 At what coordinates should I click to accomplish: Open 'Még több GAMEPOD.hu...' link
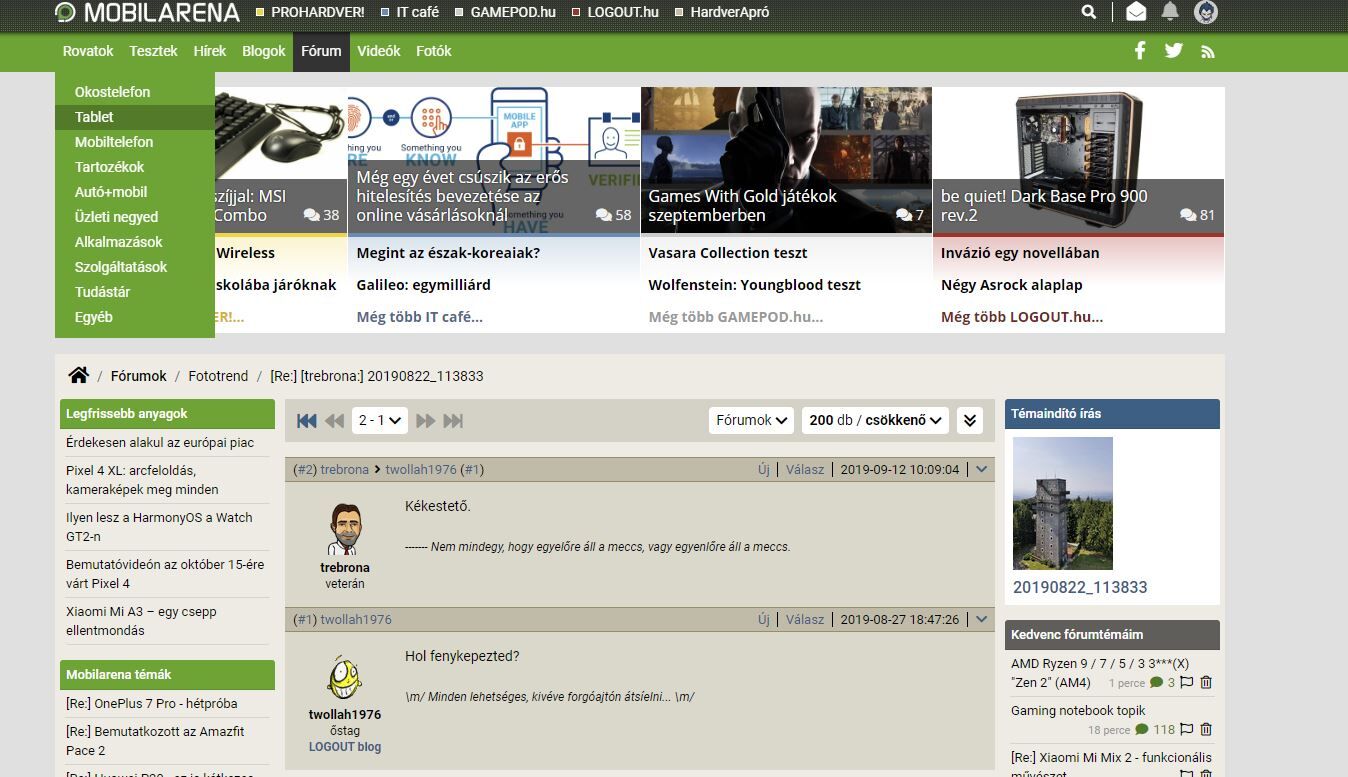[x=735, y=316]
